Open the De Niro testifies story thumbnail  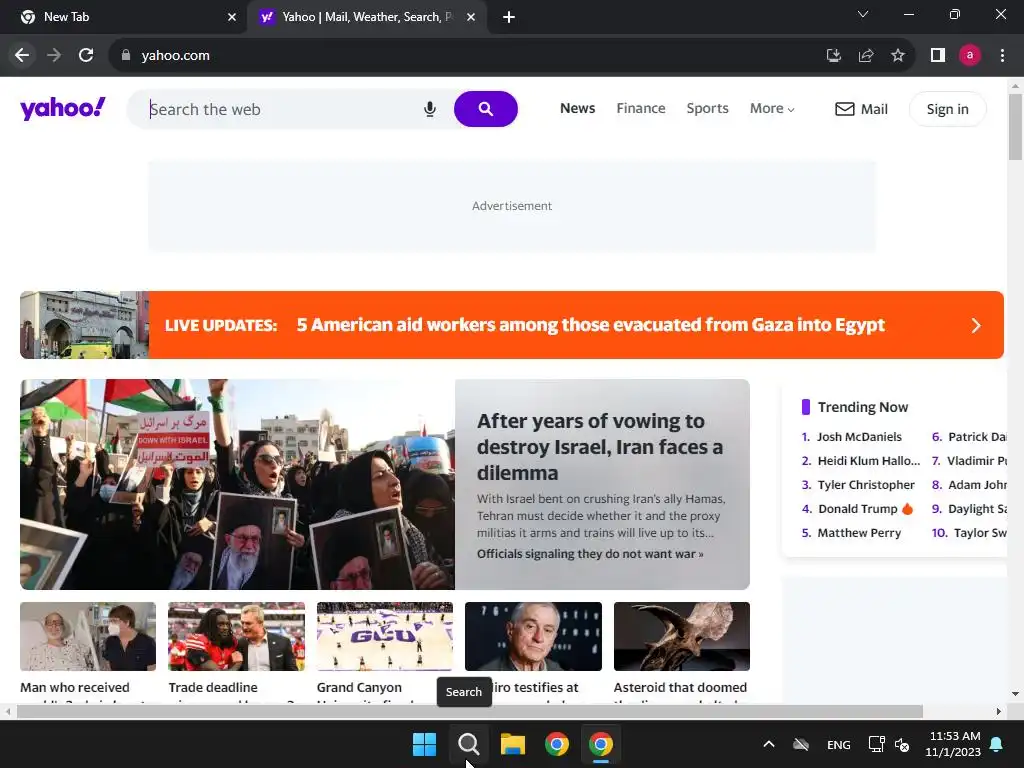click(533, 637)
